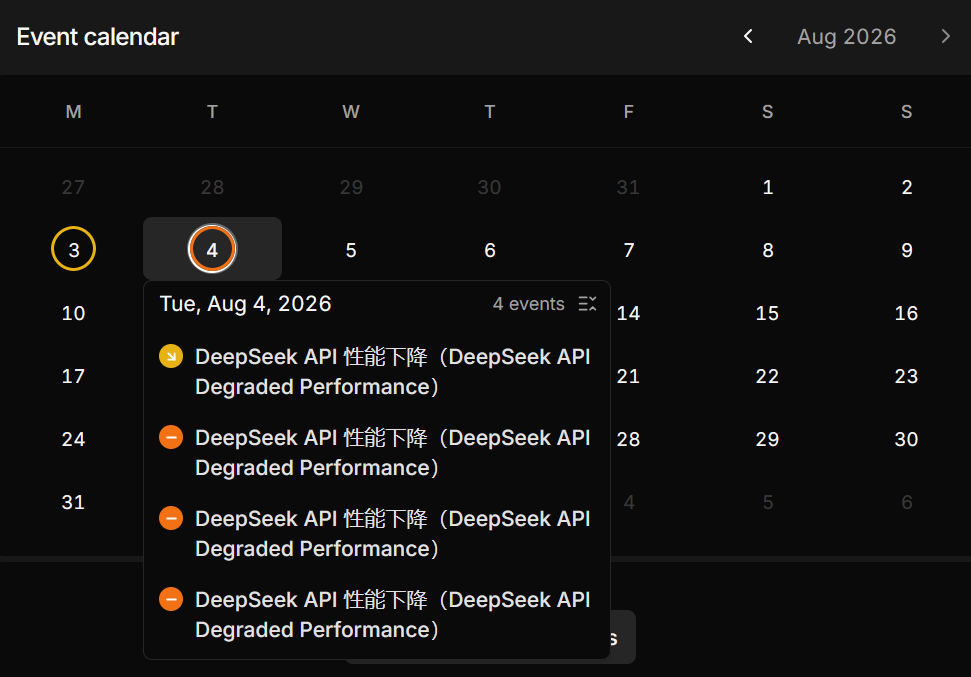971x677 pixels.
Task: Select August 3 with yellow ring
Action: click(73, 249)
